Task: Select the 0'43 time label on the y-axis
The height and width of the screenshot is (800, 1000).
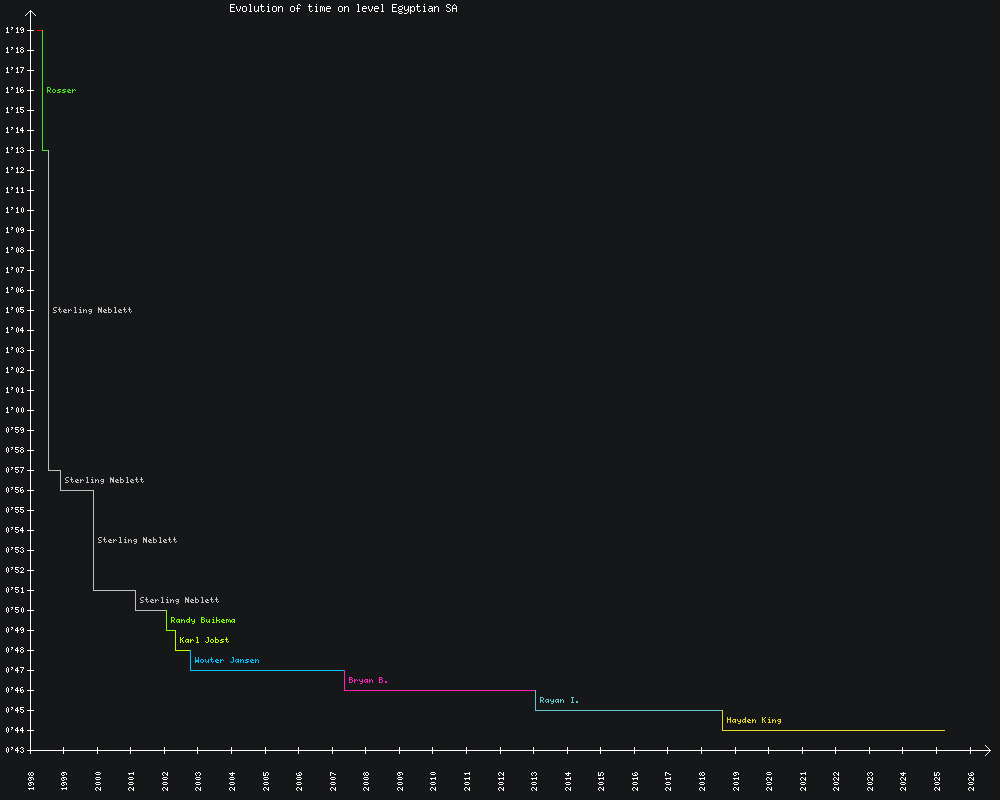Action: pyautogui.click(x=14, y=750)
